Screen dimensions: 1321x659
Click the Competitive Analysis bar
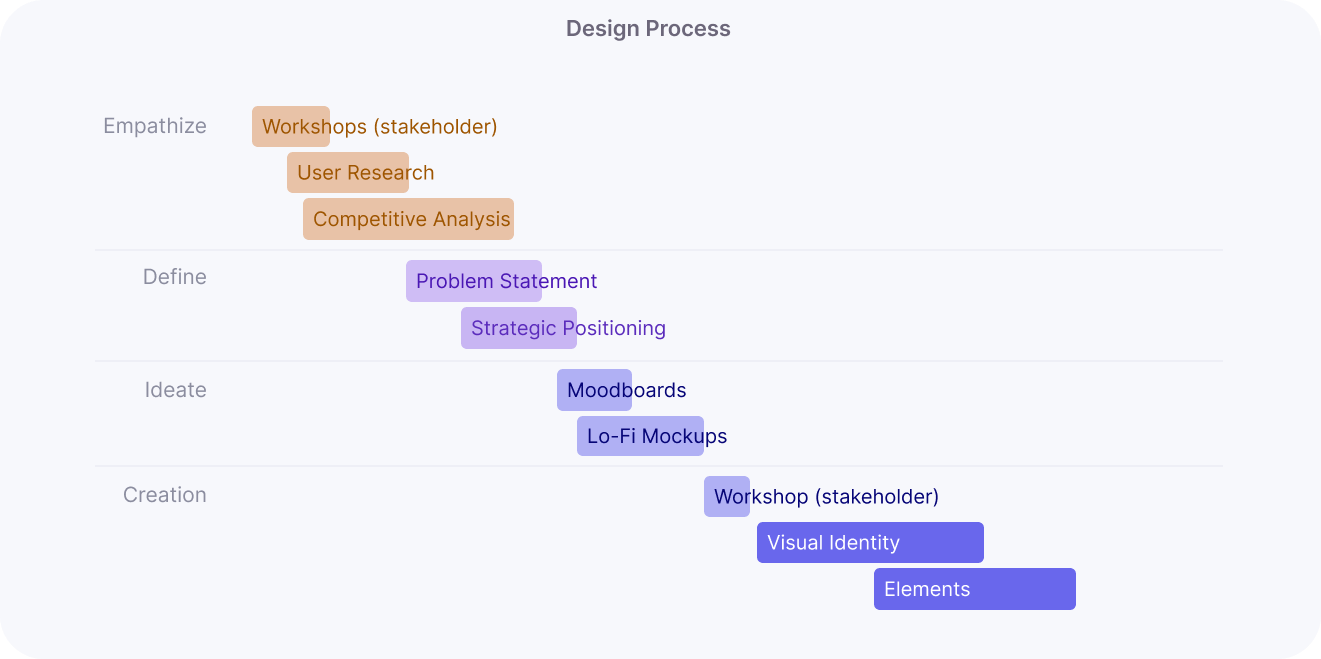409,219
